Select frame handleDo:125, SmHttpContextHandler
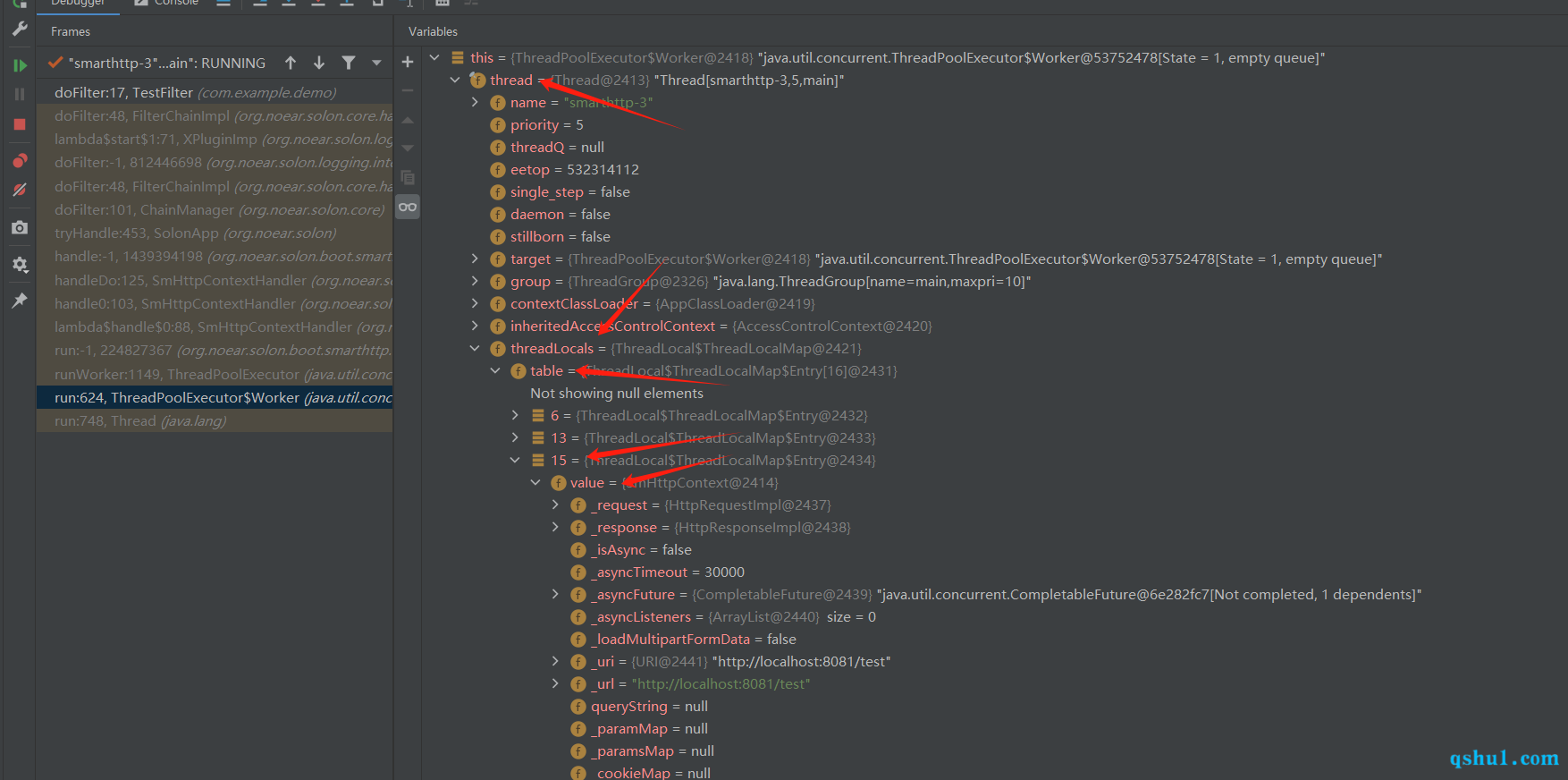The height and width of the screenshot is (780, 1568). (215, 280)
